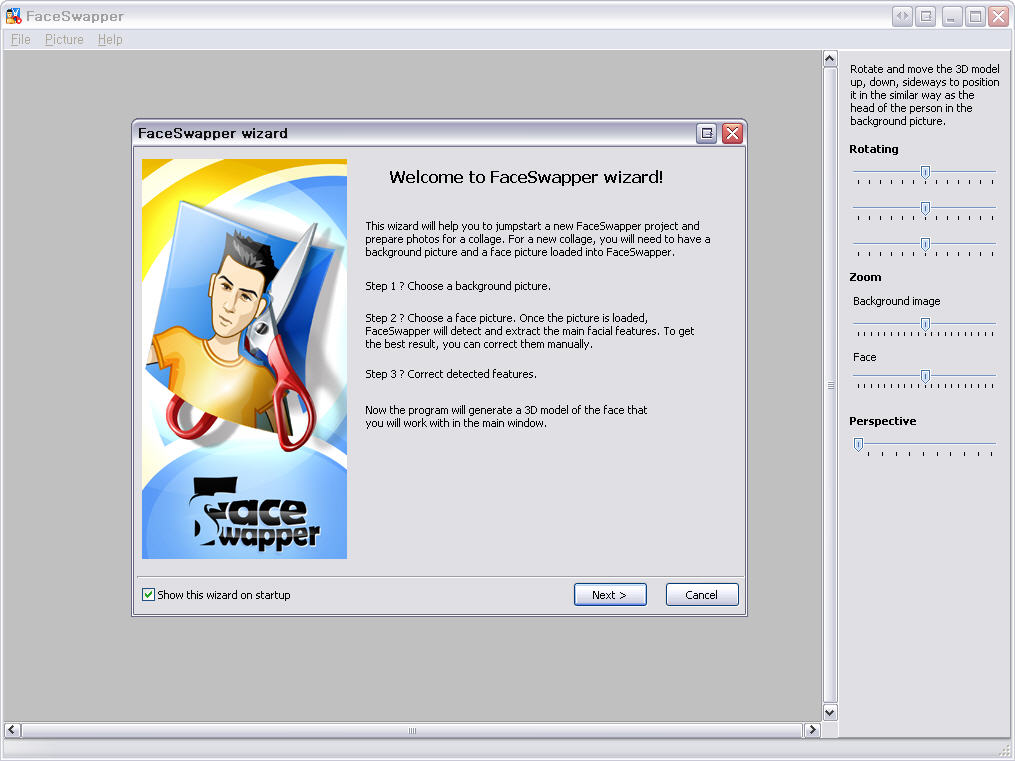Click the Background image zoom slider handle
The image size is (1015, 761).
pyautogui.click(x=925, y=324)
